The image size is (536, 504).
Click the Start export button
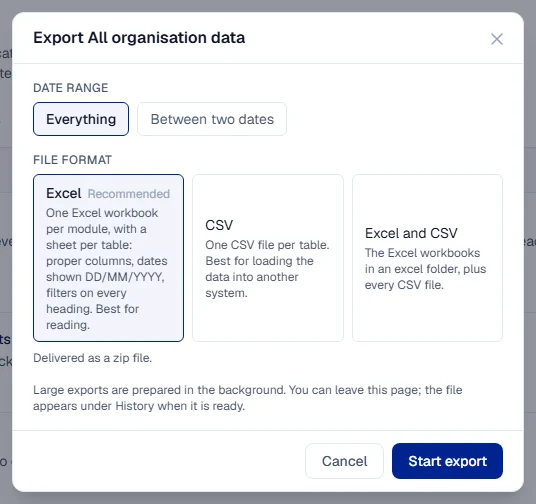(x=447, y=461)
